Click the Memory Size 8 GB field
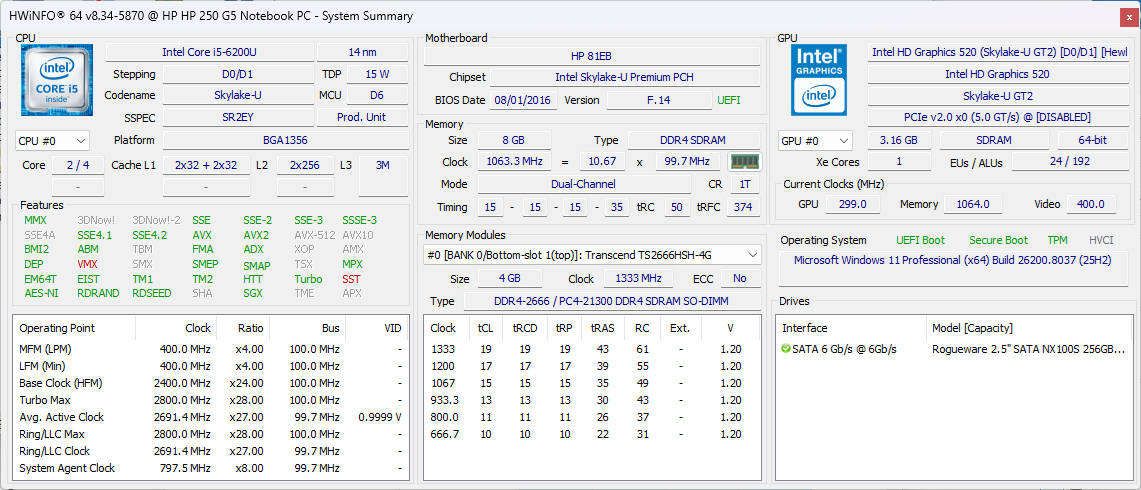This screenshot has width=1141, height=490. tap(514, 140)
